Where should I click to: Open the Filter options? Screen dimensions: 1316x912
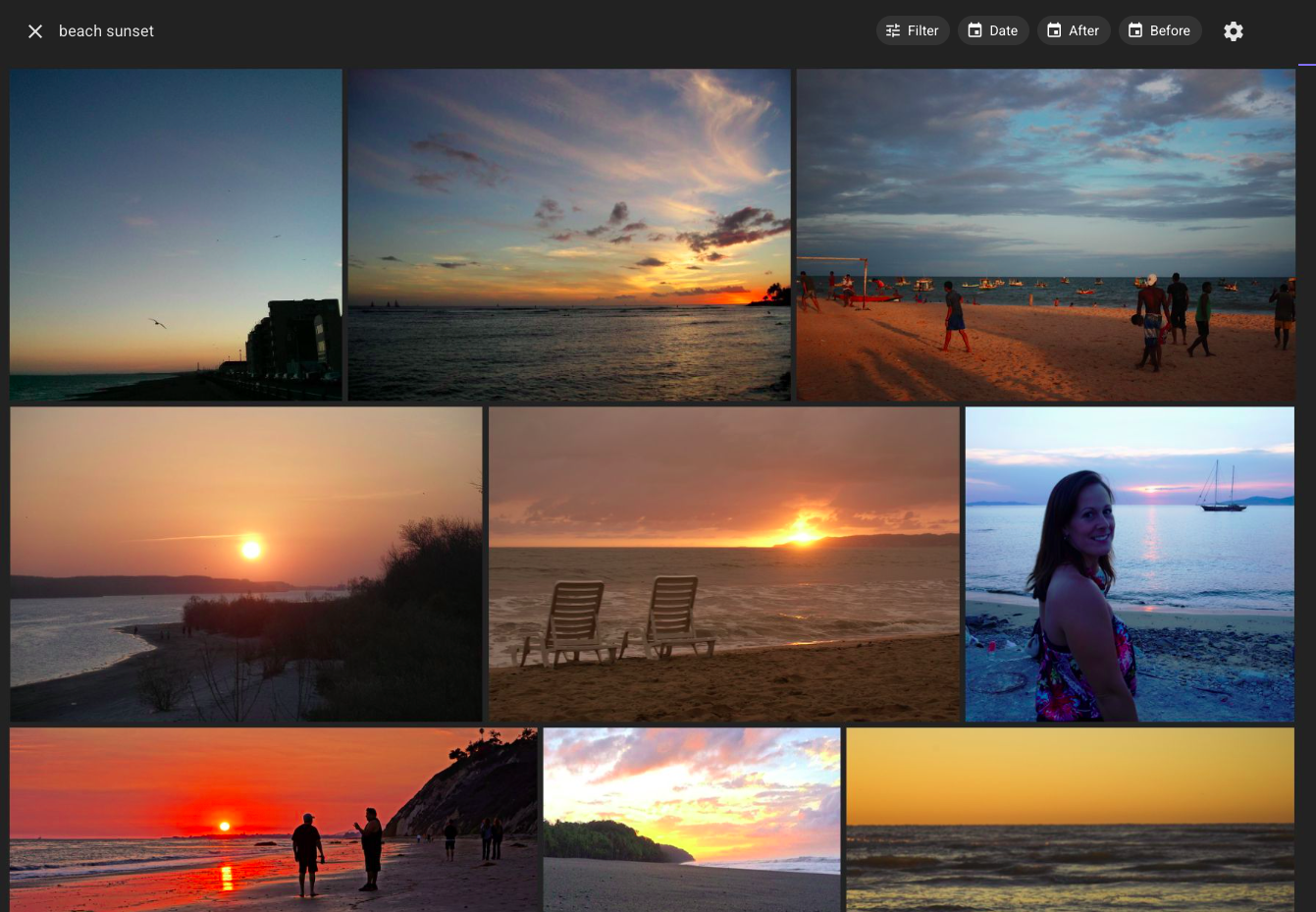pyautogui.click(x=913, y=30)
